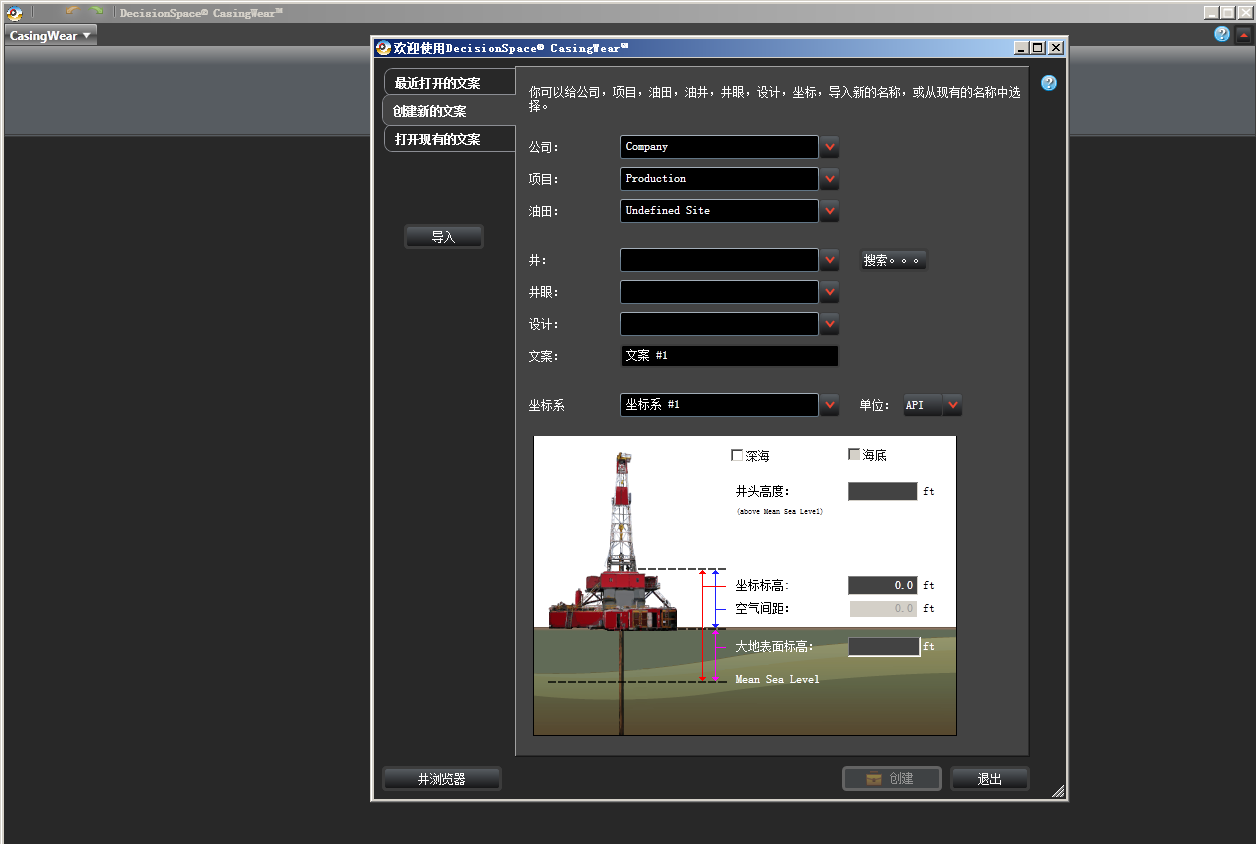This screenshot has width=1256, height=844.
Task: Switch to the 最近打开的文案 tab
Action: pos(450,83)
